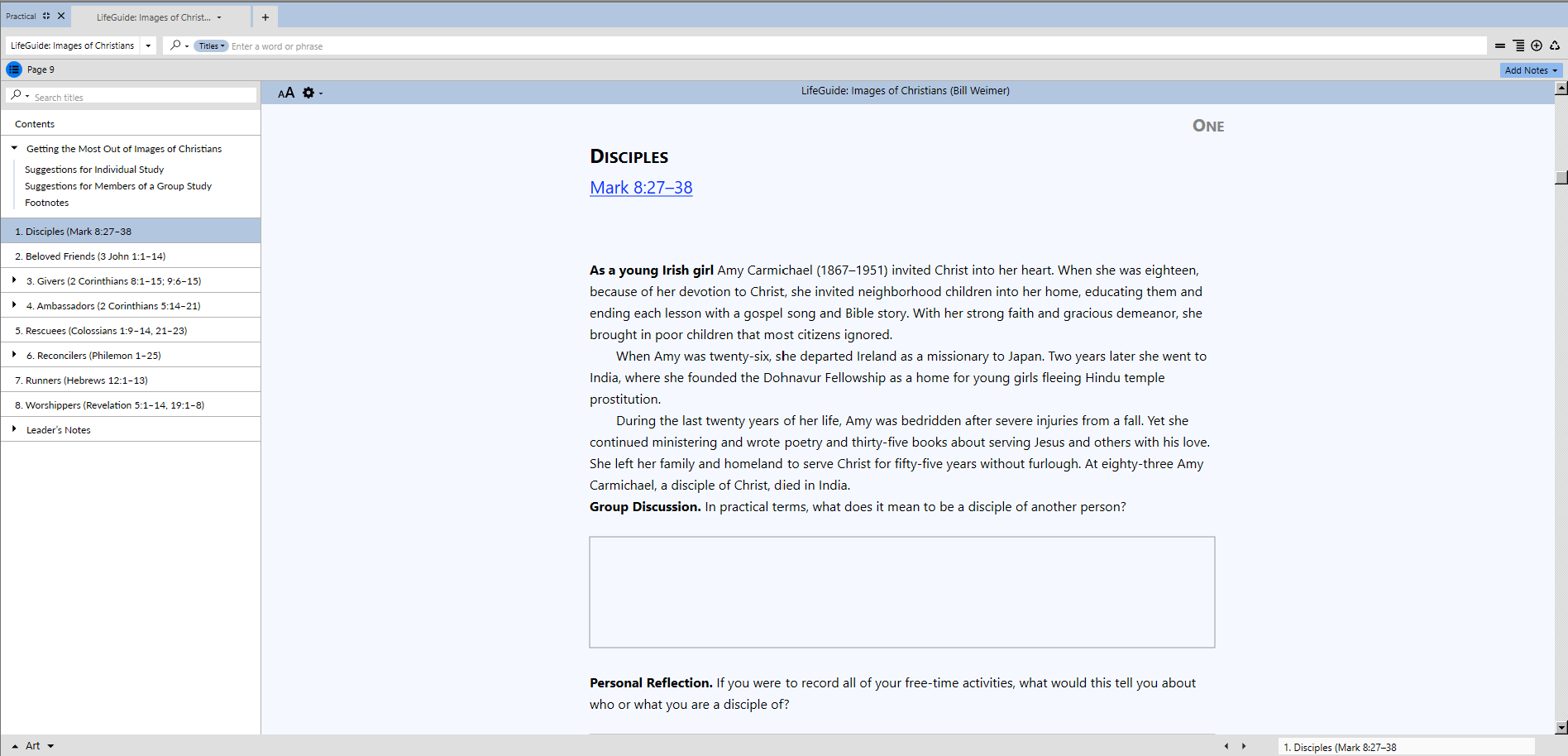
Task: Expand the 3. Givers chapter
Action: (14, 280)
